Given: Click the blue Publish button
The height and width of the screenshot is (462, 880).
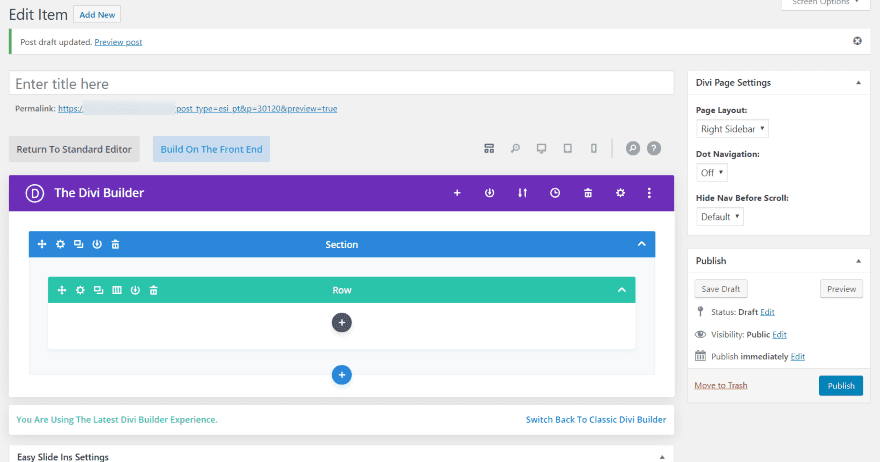Looking at the screenshot, I should click(x=841, y=386).
